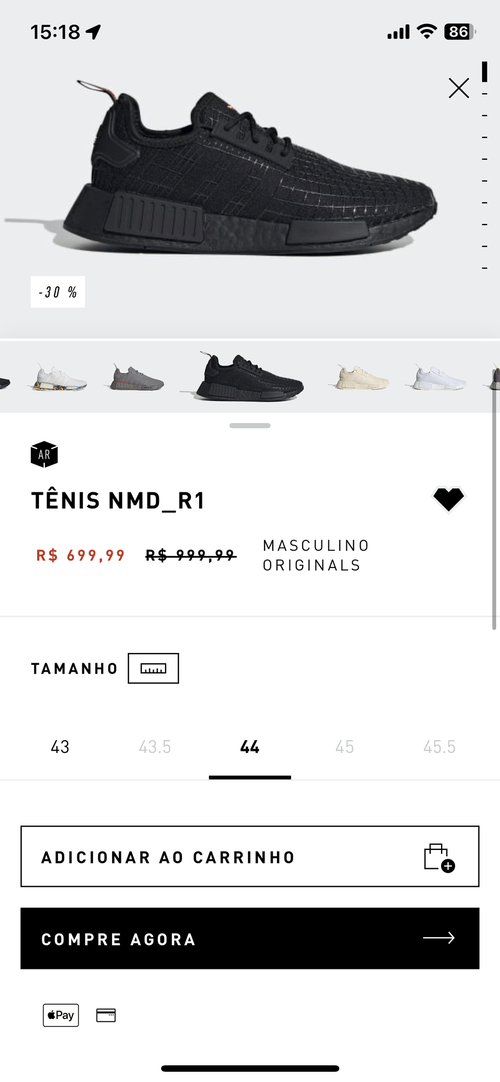Select the all-white shoe thumbnail

(x=439, y=377)
